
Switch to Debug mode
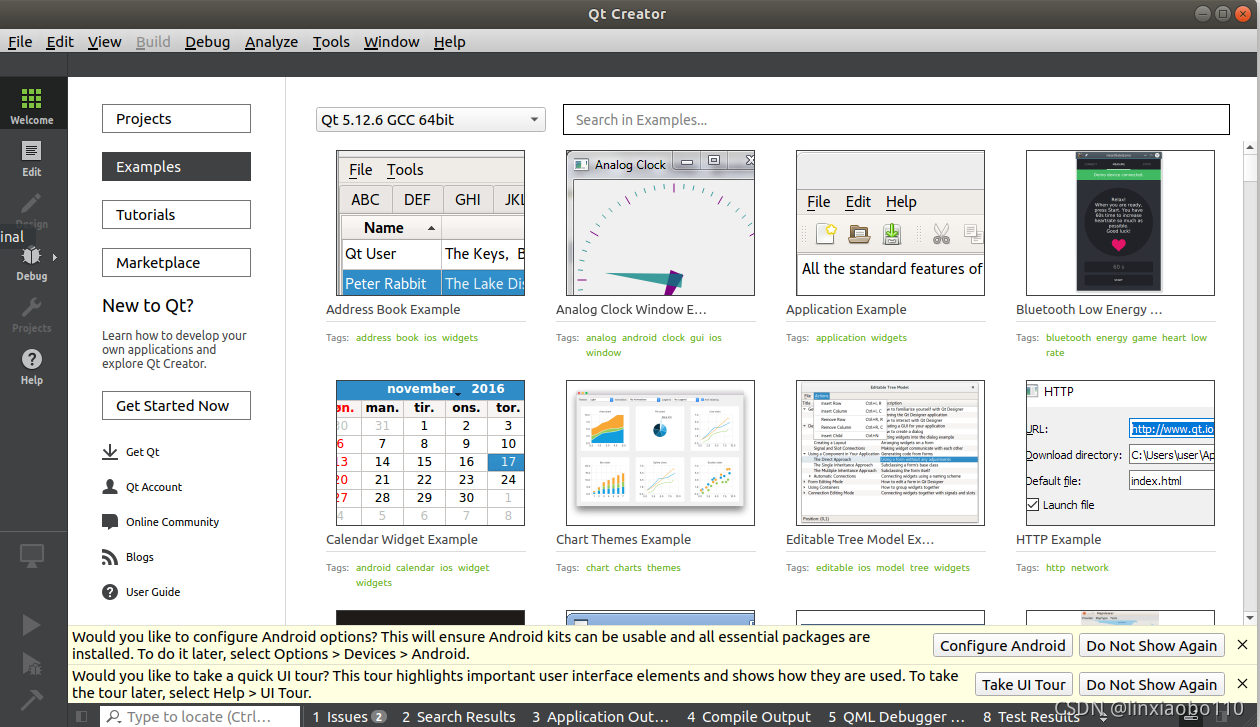(x=32, y=263)
